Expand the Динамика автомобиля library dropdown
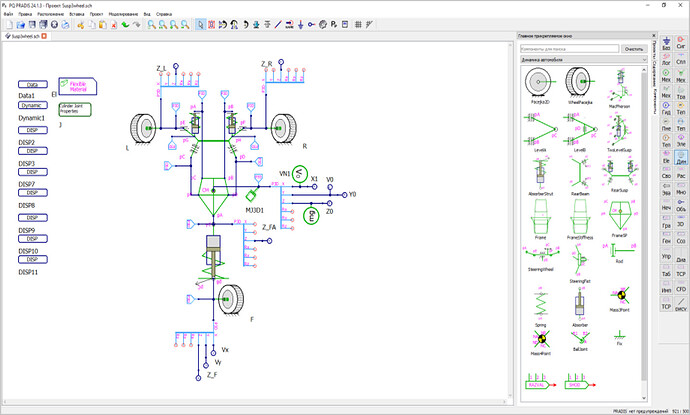Image resolution: width=690 pixels, height=415 pixels. (584, 59)
